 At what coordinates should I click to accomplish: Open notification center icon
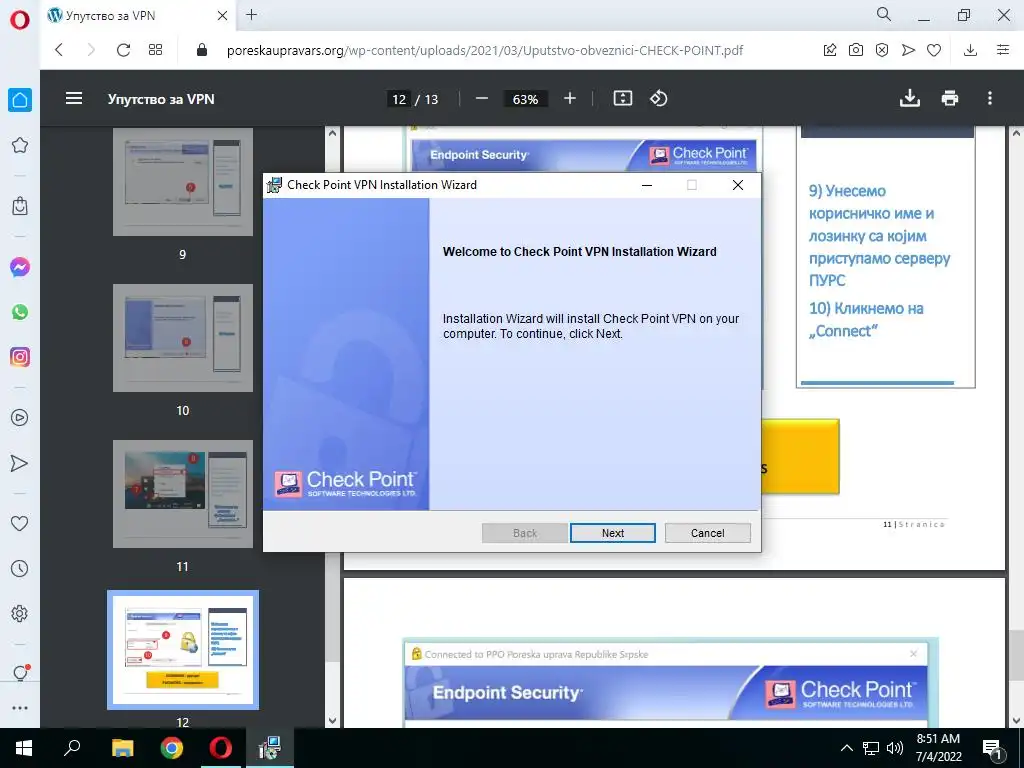pyautogui.click(x=993, y=749)
